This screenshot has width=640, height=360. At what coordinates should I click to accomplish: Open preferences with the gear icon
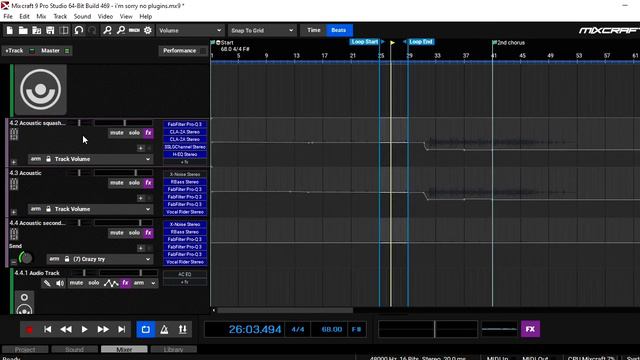point(148,30)
